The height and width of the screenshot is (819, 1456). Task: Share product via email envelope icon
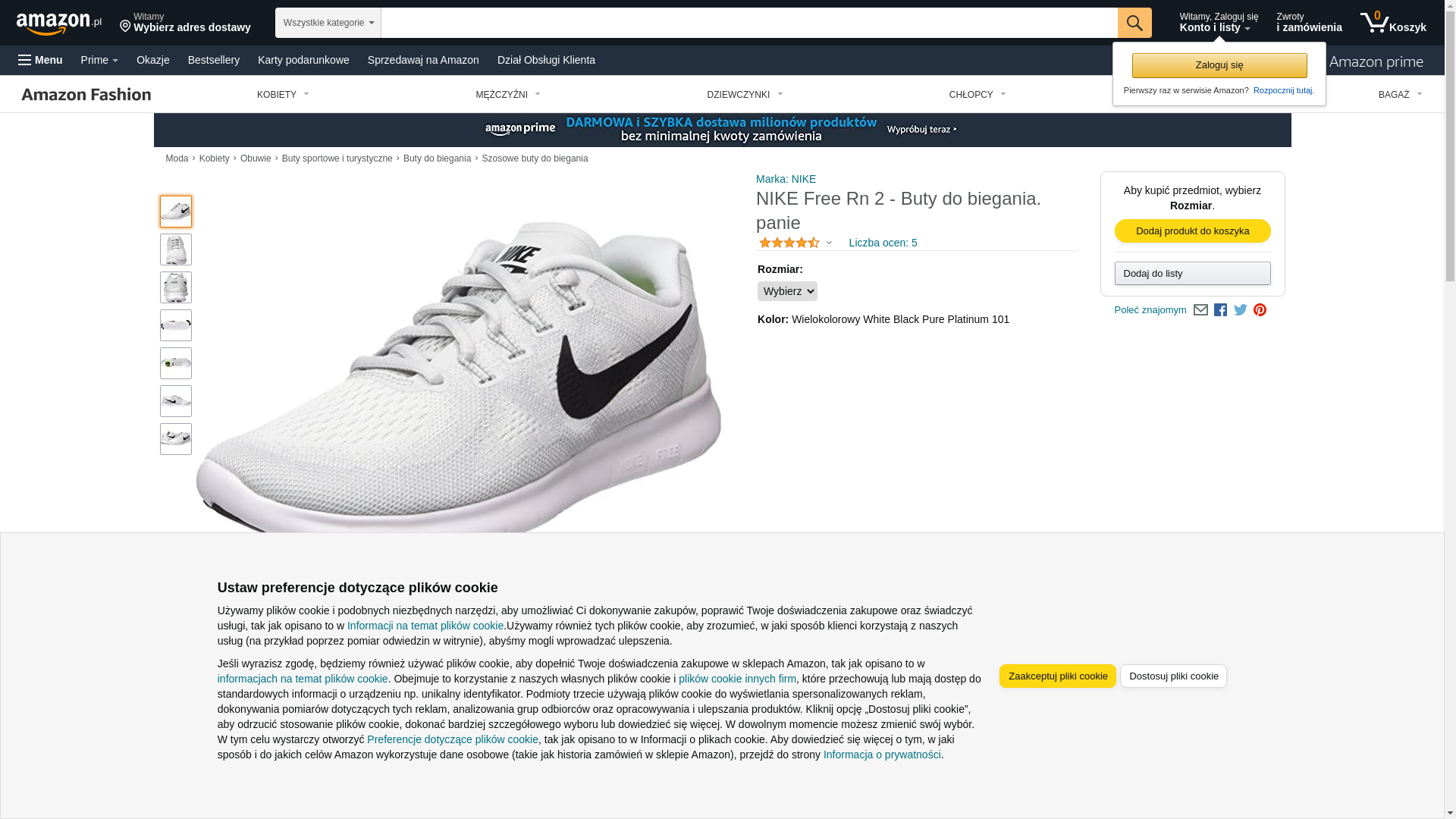[1200, 310]
